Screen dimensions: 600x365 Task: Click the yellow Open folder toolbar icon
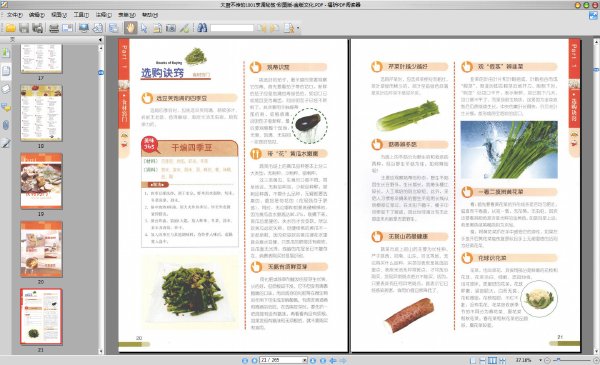[x=10, y=28]
